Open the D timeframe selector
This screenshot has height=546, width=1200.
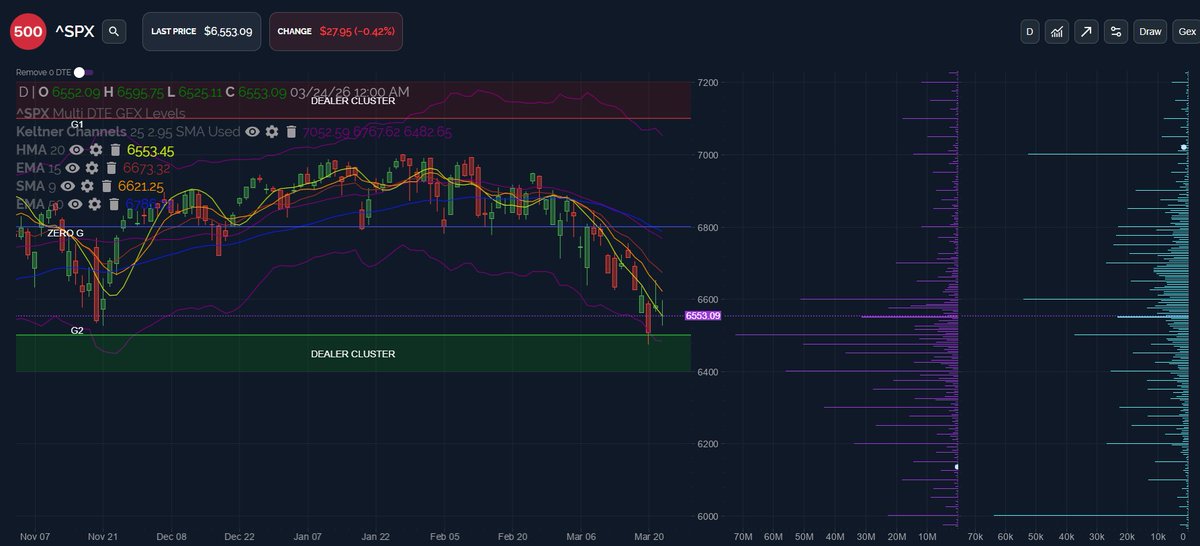coord(1029,32)
